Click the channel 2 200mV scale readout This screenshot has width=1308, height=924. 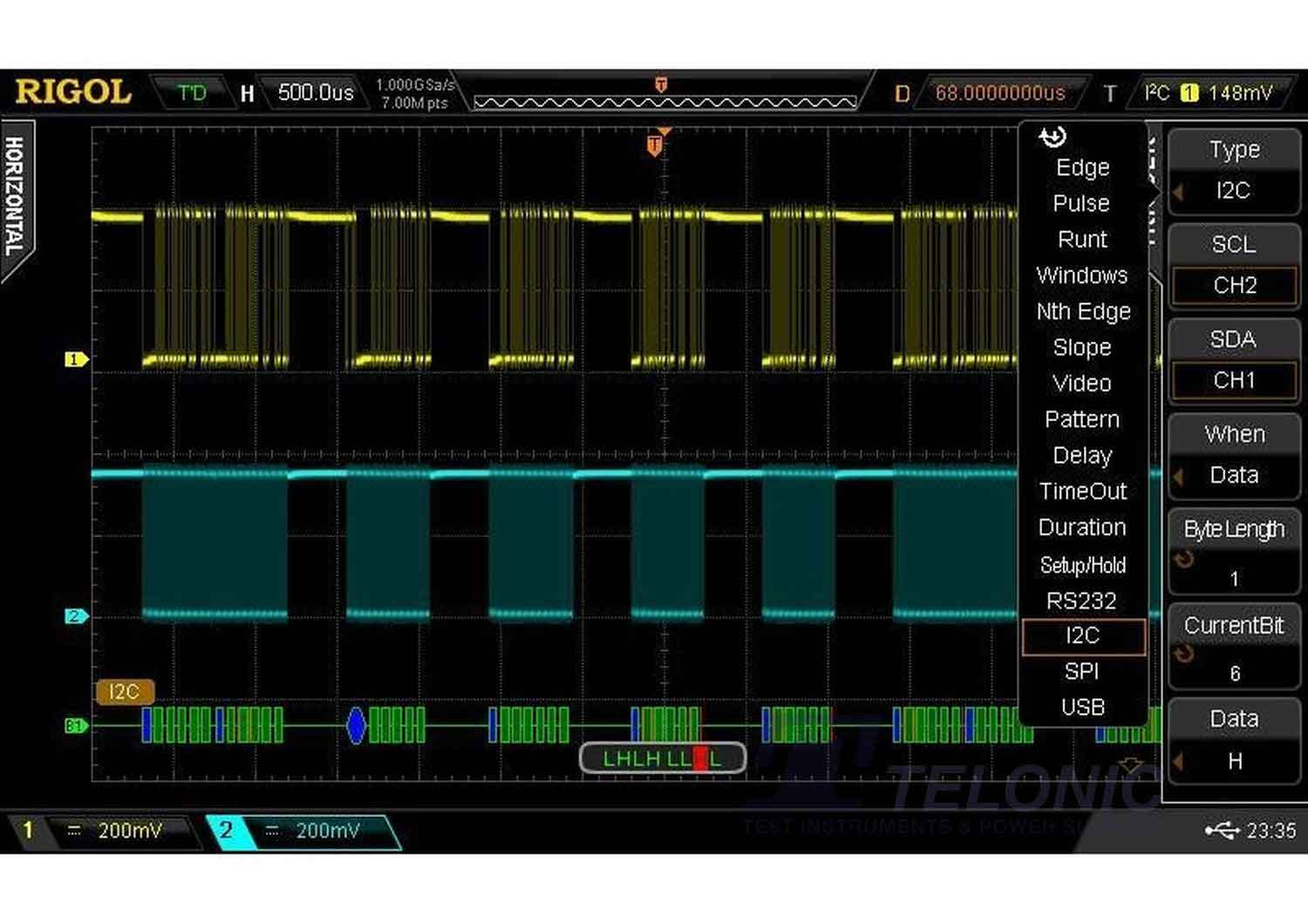328,831
